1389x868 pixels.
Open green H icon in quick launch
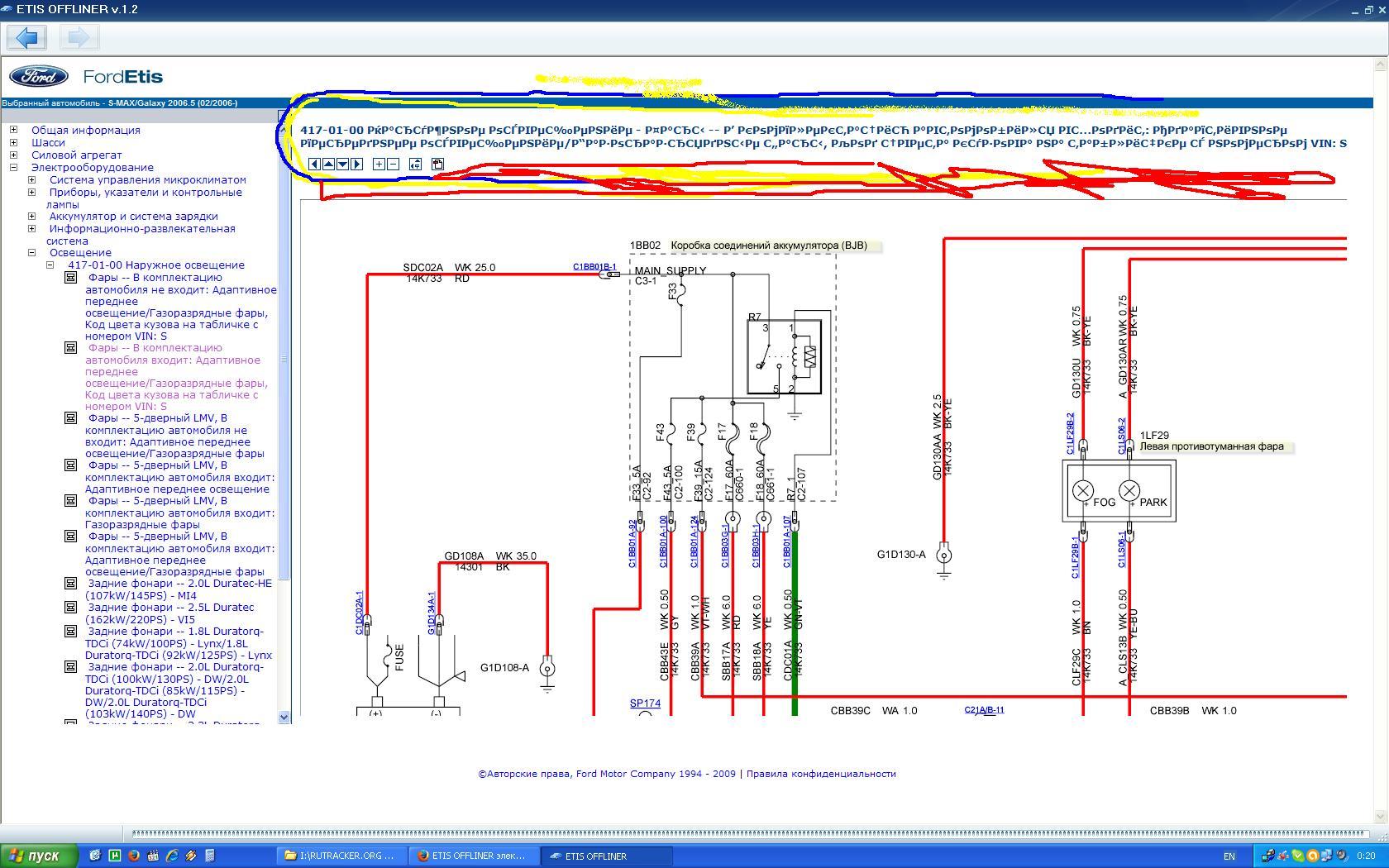point(115,856)
